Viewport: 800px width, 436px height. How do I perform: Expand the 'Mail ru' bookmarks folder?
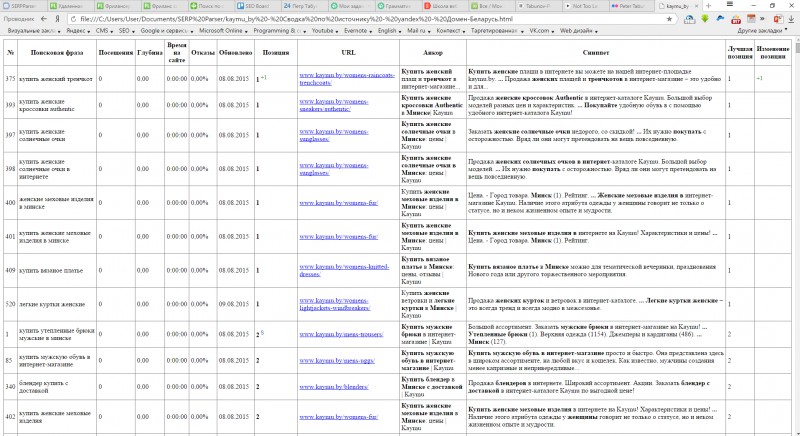[419, 31]
